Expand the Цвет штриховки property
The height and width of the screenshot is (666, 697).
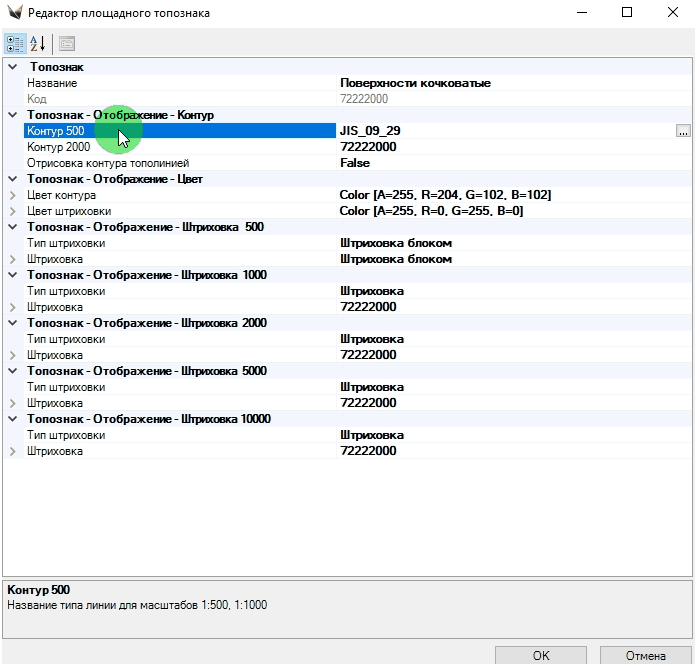(x=12, y=211)
